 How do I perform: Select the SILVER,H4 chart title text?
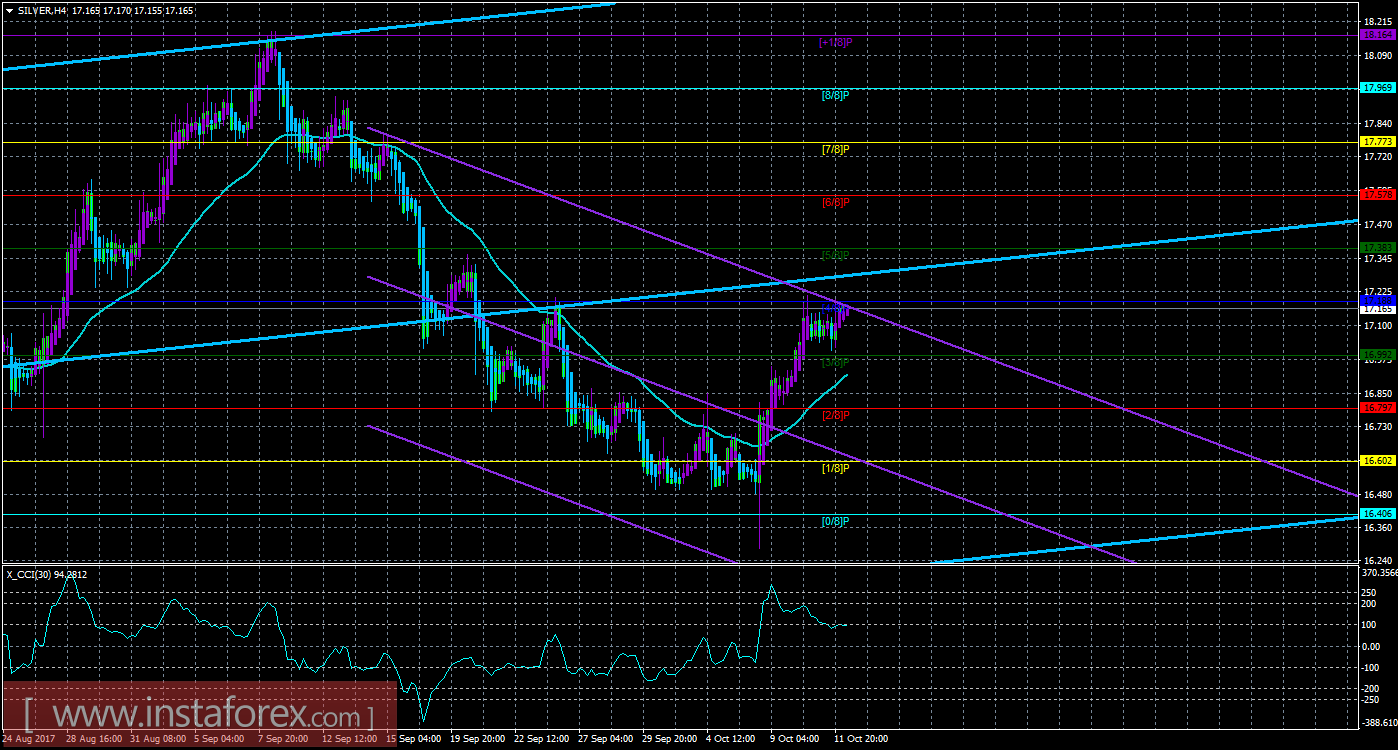(42, 9)
